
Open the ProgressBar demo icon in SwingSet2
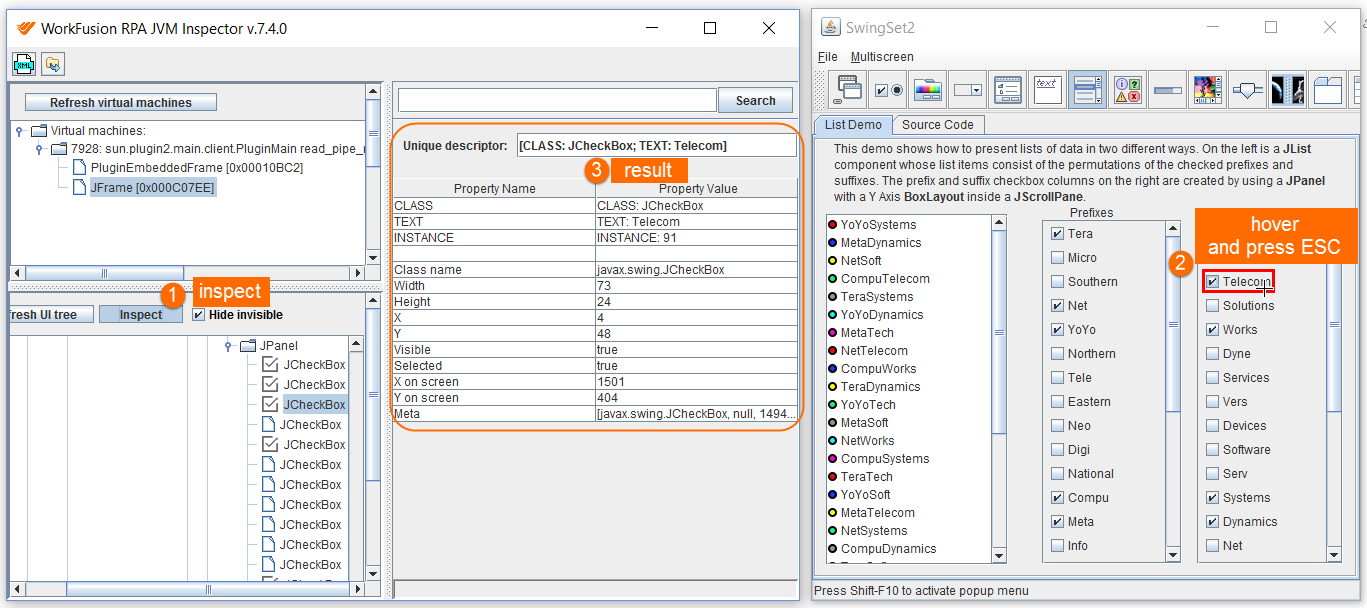click(x=1168, y=90)
